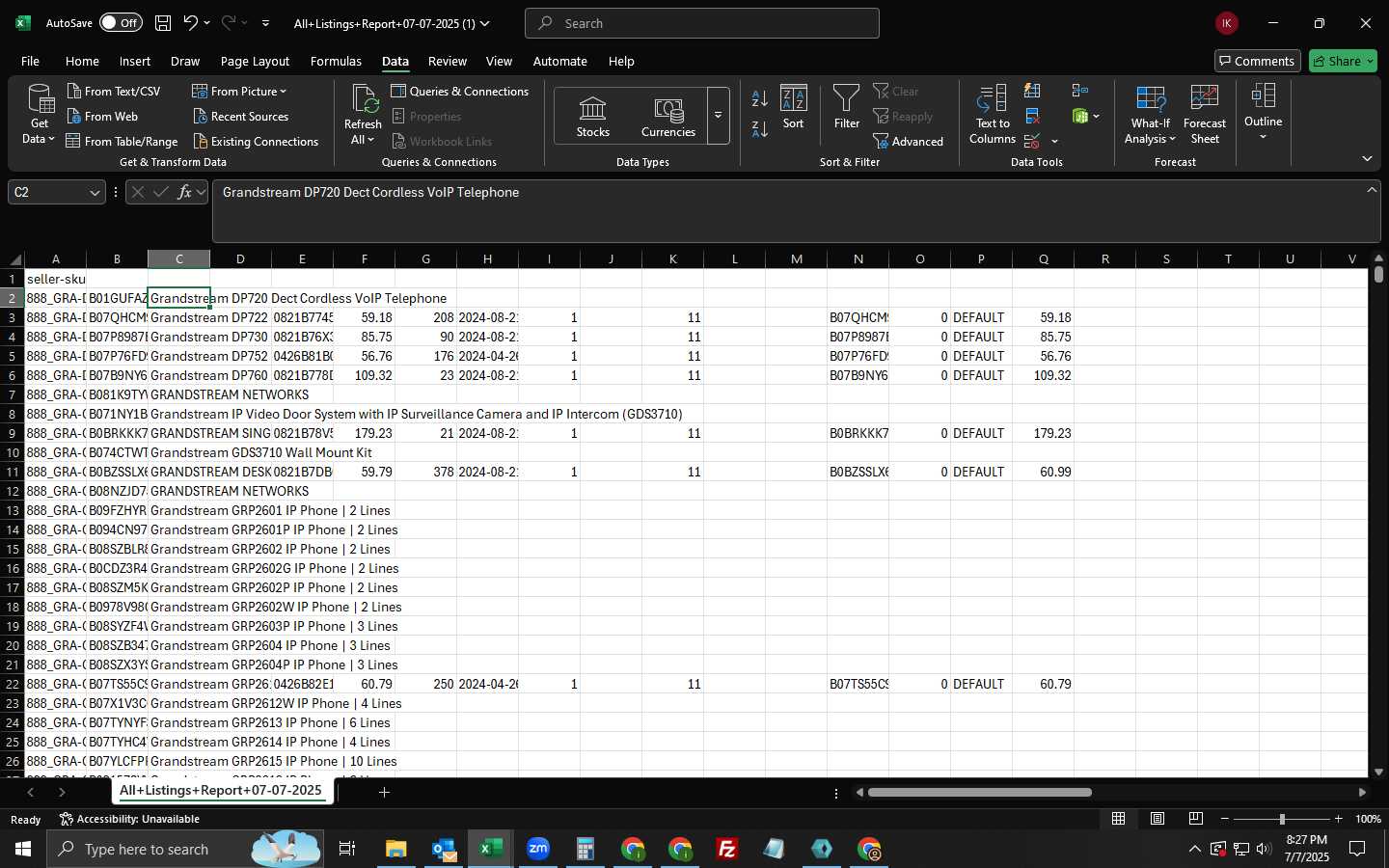
Task: Open the File menu
Action: pos(30,61)
